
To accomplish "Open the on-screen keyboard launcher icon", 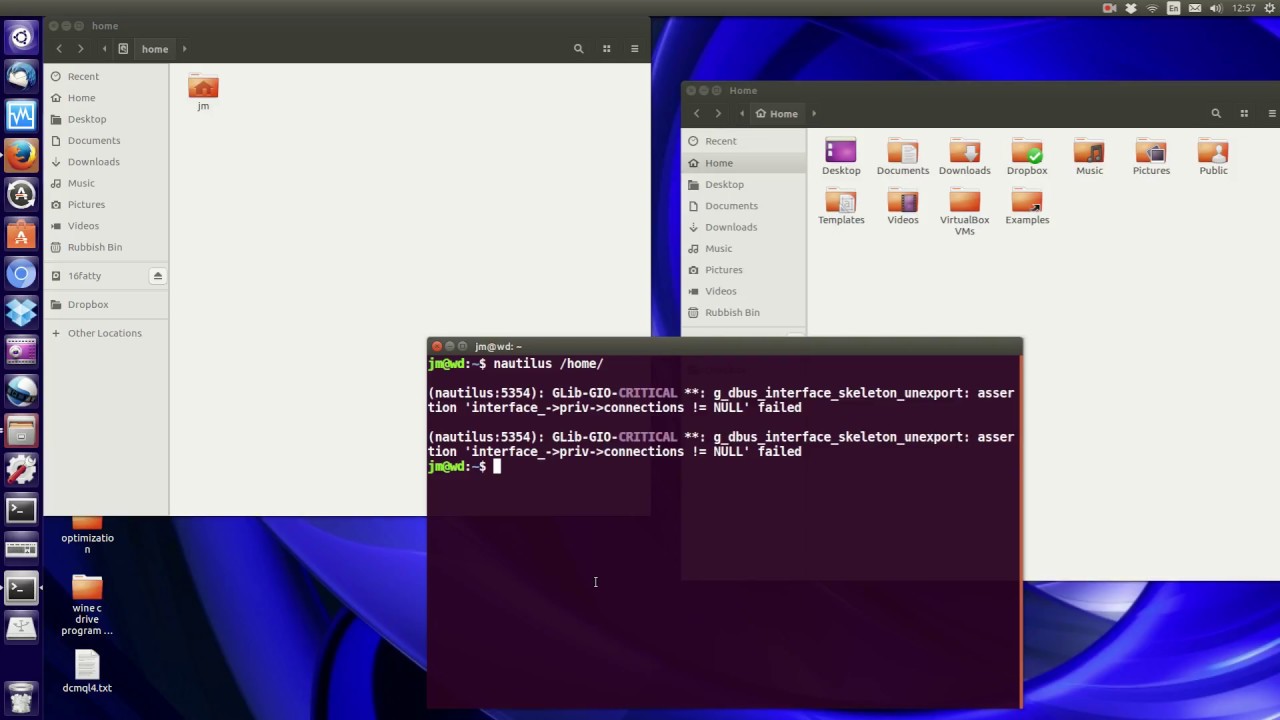I will click(21, 549).
